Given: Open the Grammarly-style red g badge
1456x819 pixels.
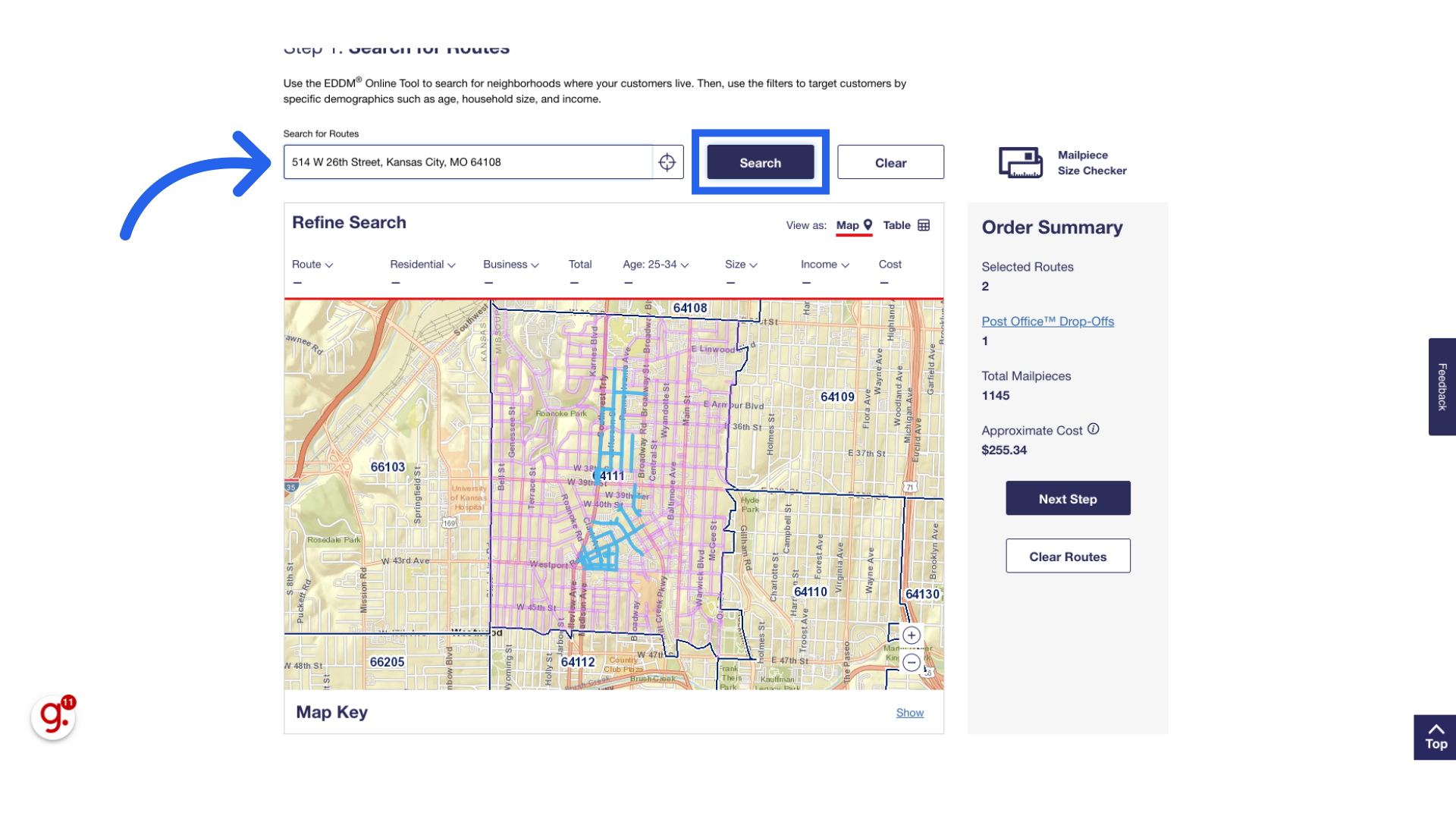Looking at the screenshot, I should pyautogui.click(x=54, y=716).
